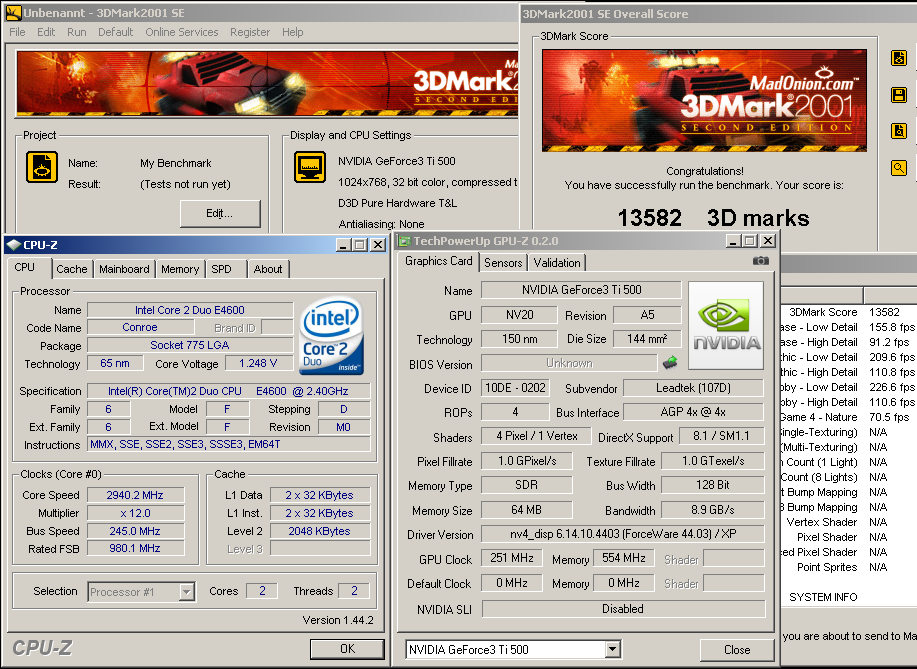Click OK in the CPU-Z window
The height and width of the screenshot is (669, 917).
(347, 649)
